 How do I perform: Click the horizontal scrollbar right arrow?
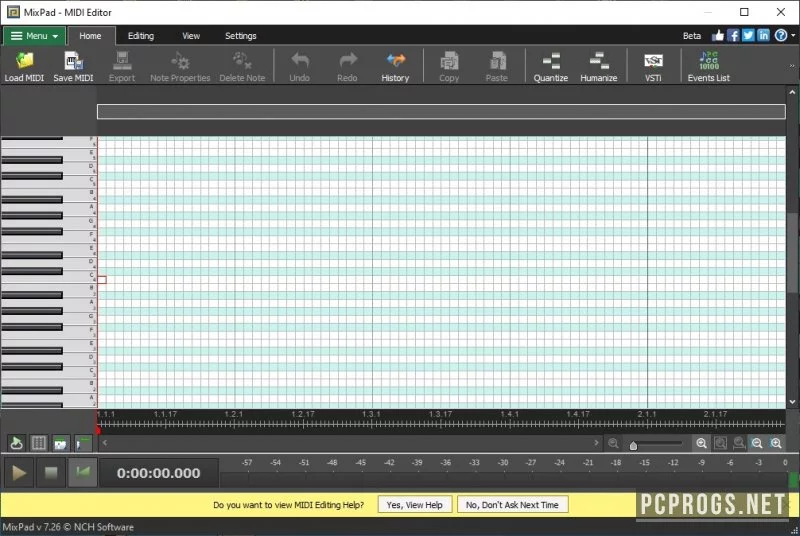point(596,443)
